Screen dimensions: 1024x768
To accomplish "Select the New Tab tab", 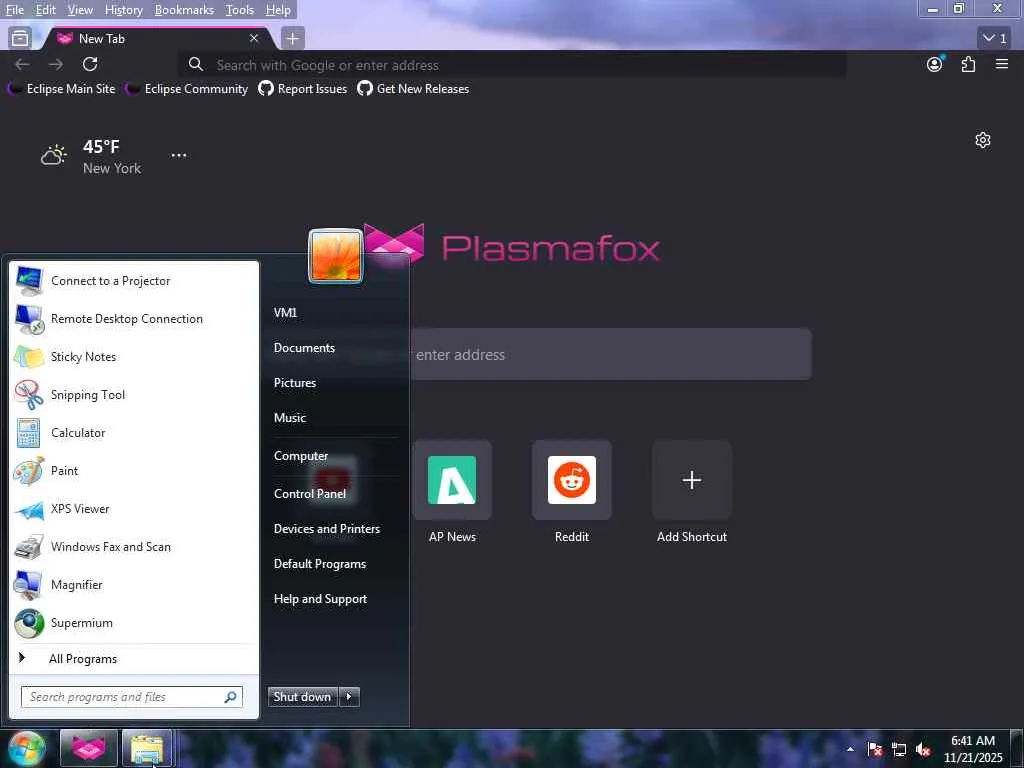I will [x=157, y=39].
